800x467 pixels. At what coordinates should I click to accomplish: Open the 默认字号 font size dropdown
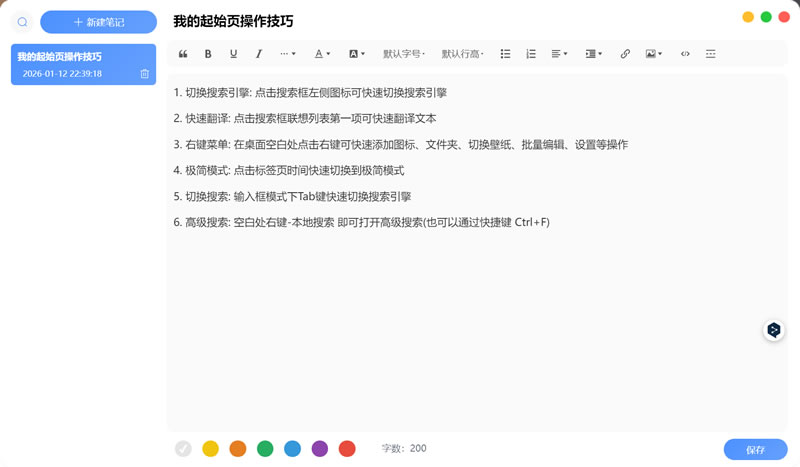[404, 54]
